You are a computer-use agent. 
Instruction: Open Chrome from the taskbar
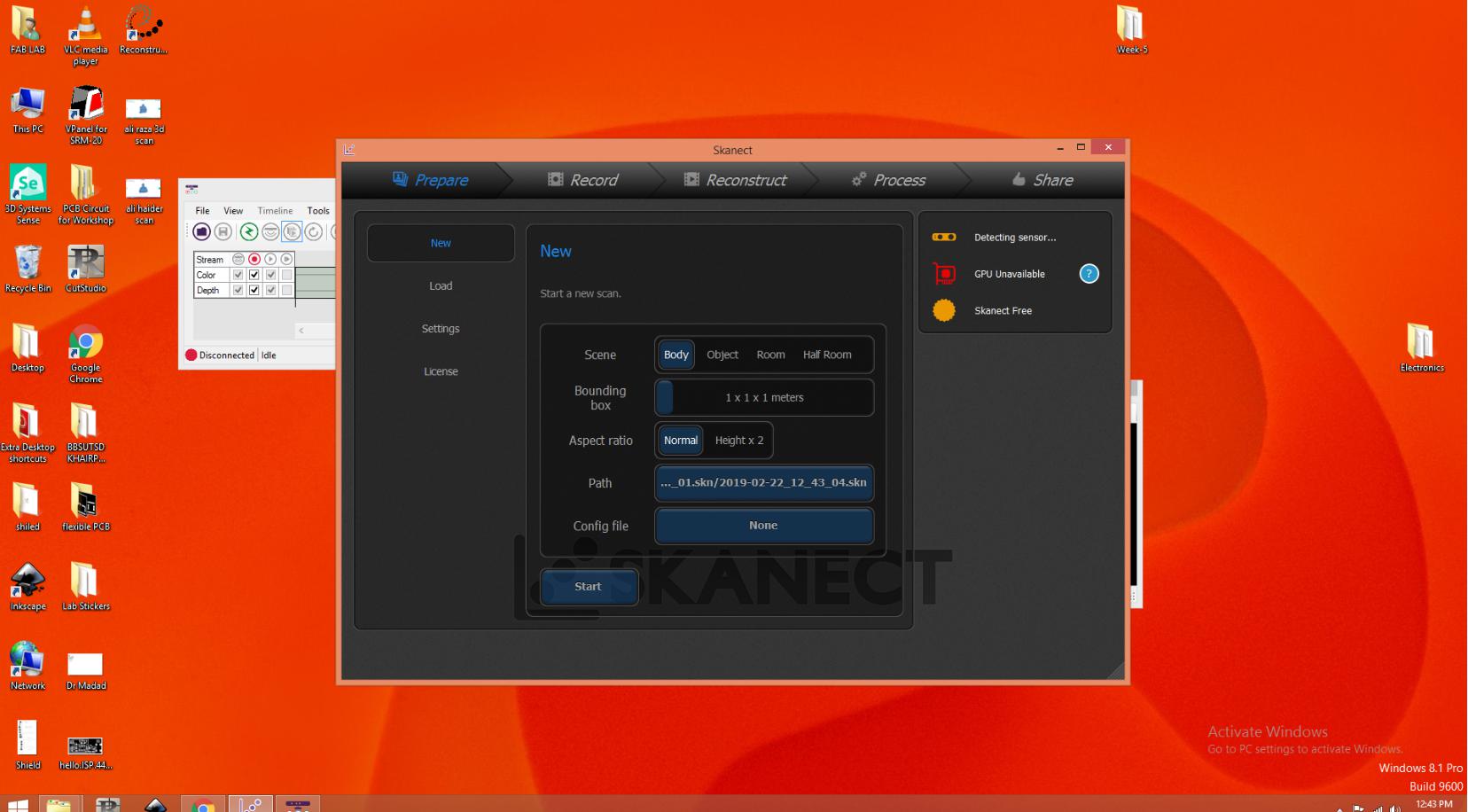click(203, 804)
